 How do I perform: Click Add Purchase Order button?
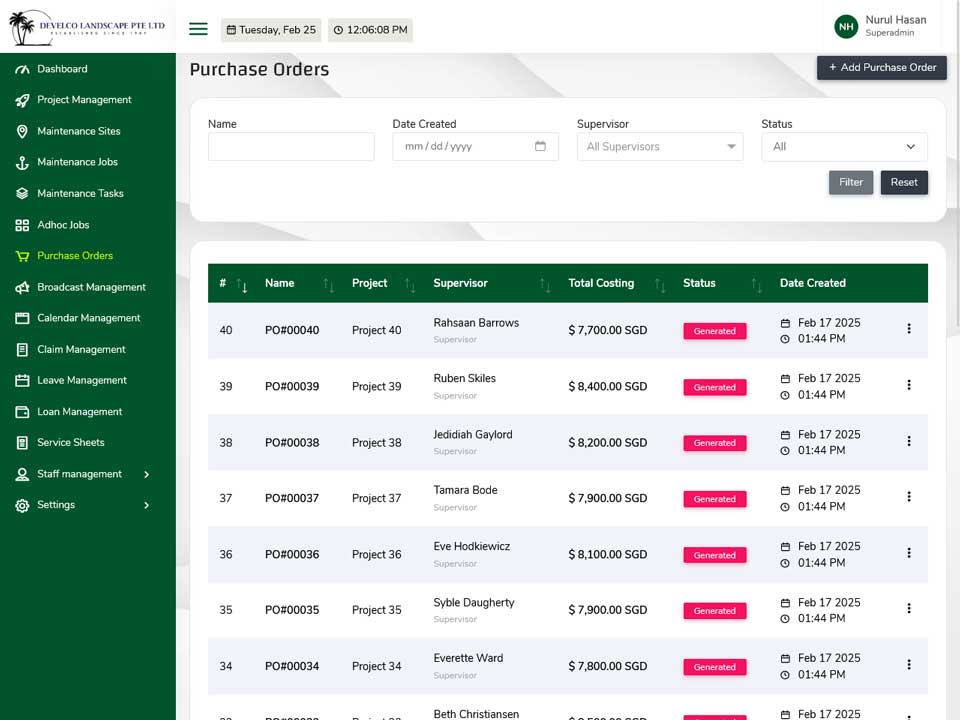pyautogui.click(x=882, y=68)
